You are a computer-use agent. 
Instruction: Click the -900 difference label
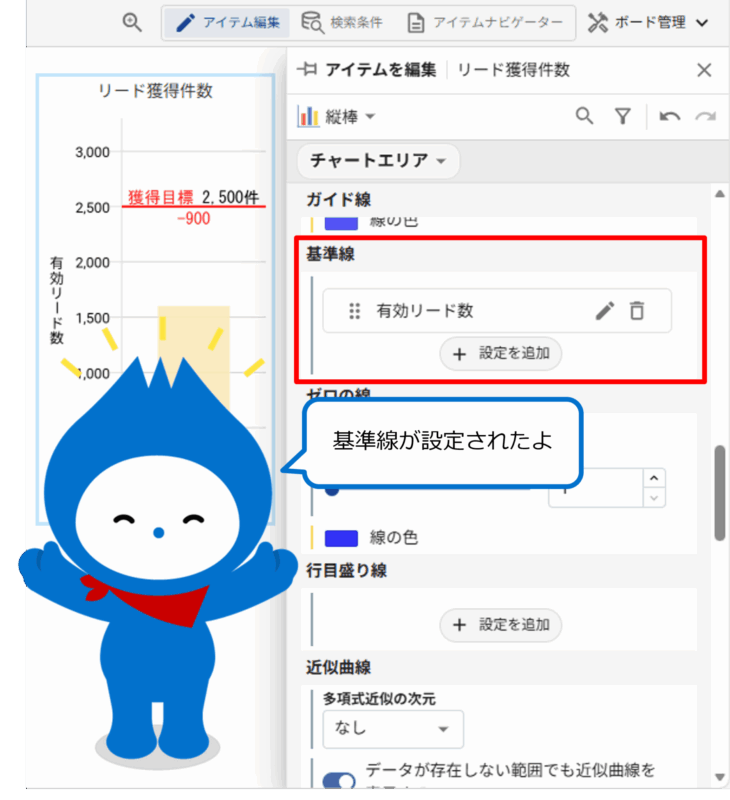[193, 219]
